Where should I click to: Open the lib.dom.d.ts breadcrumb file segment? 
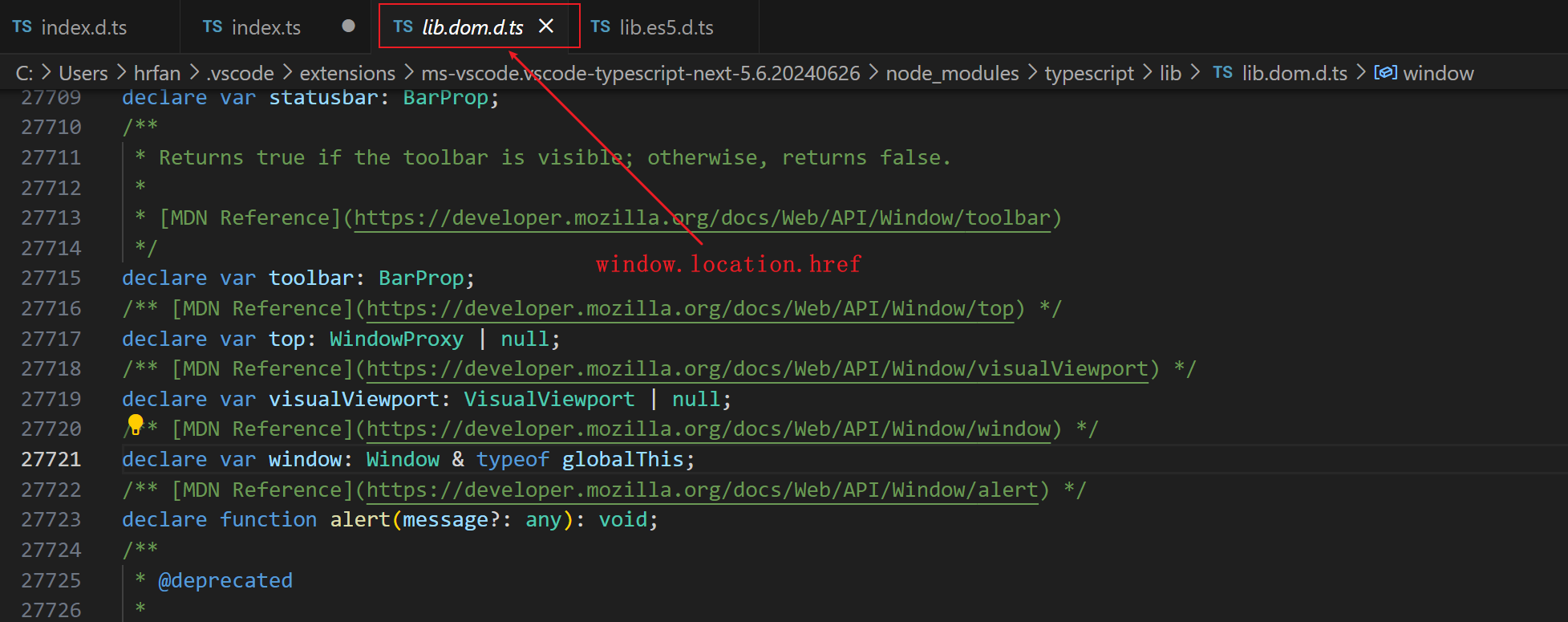(x=1295, y=73)
